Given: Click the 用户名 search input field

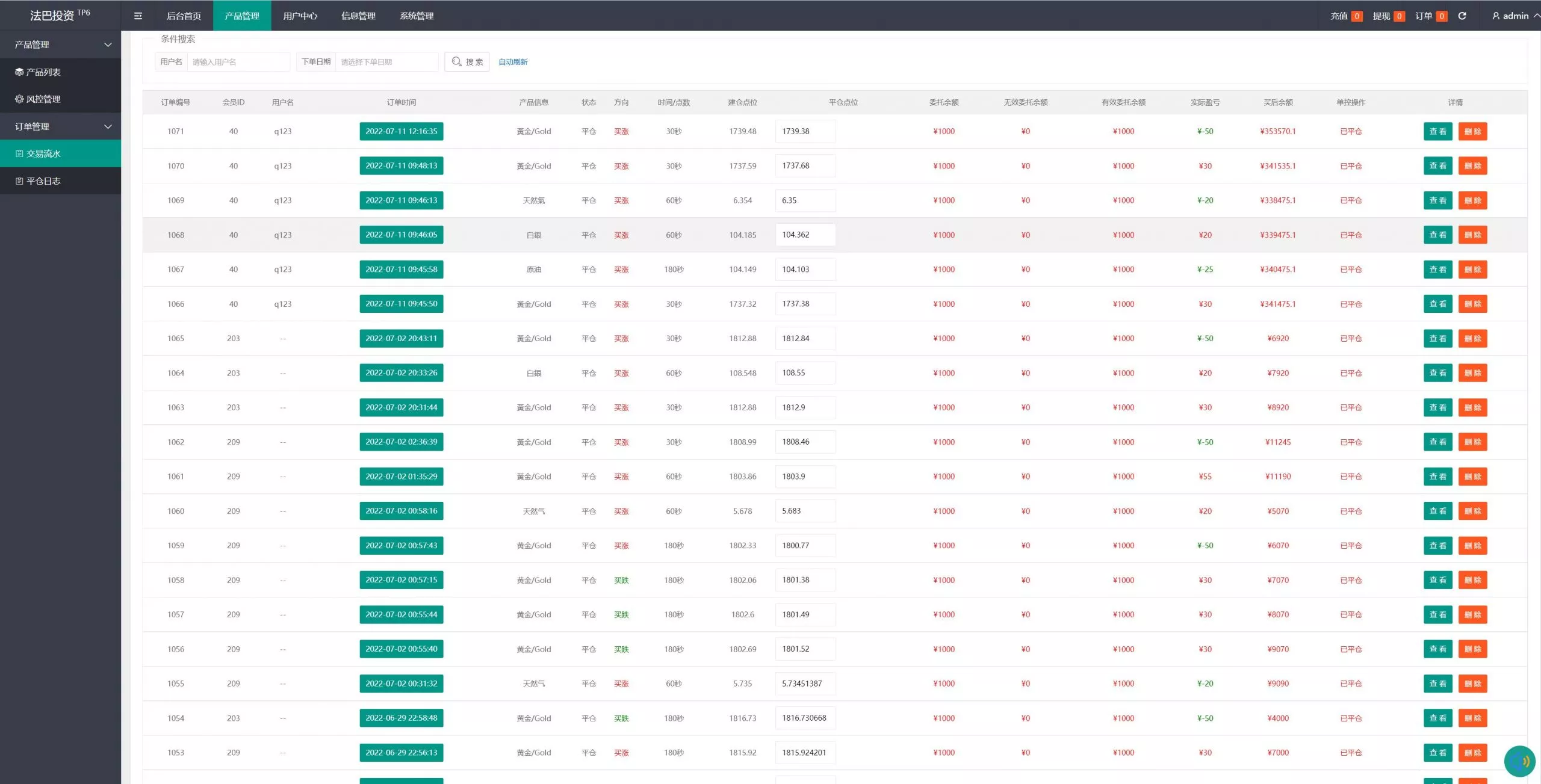Looking at the screenshot, I should (x=238, y=61).
